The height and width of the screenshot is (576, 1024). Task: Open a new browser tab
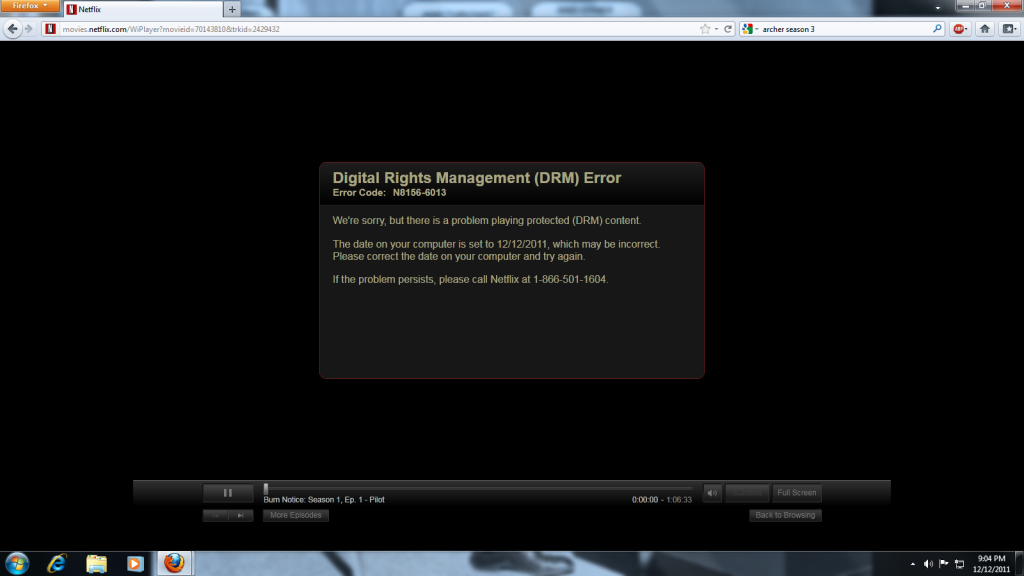click(x=232, y=9)
